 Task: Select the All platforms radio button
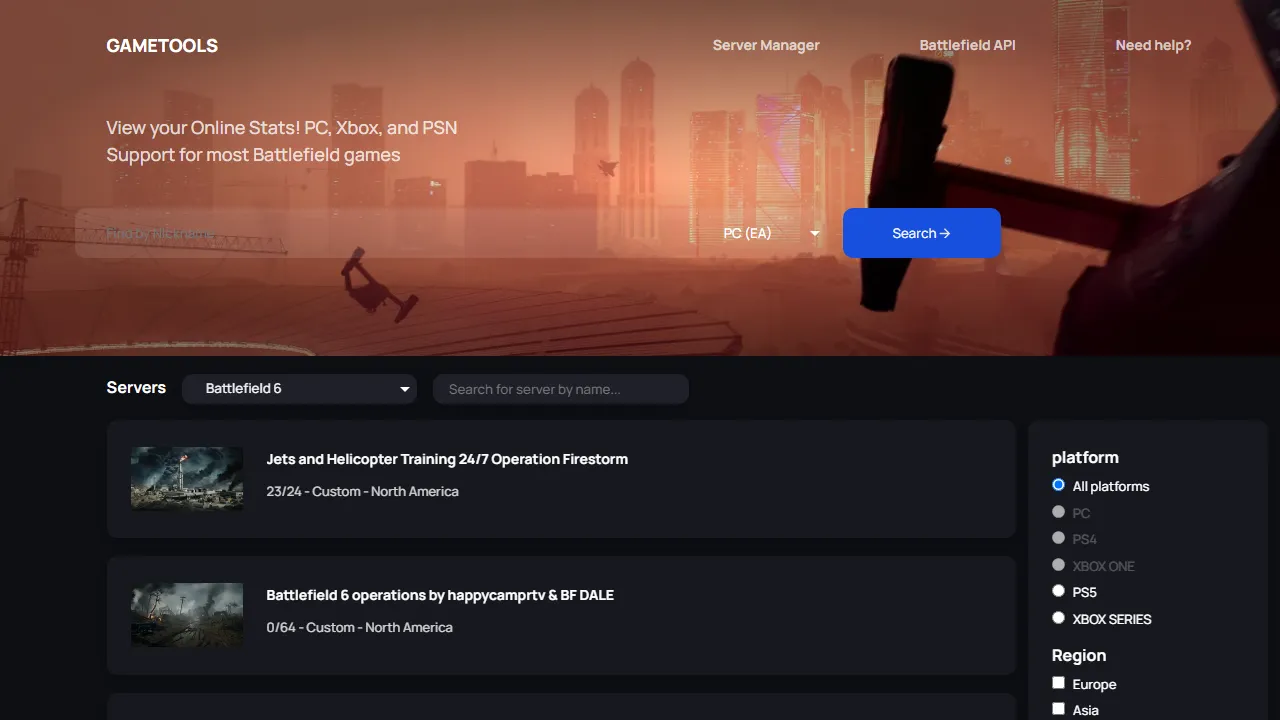(x=1058, y=485)
